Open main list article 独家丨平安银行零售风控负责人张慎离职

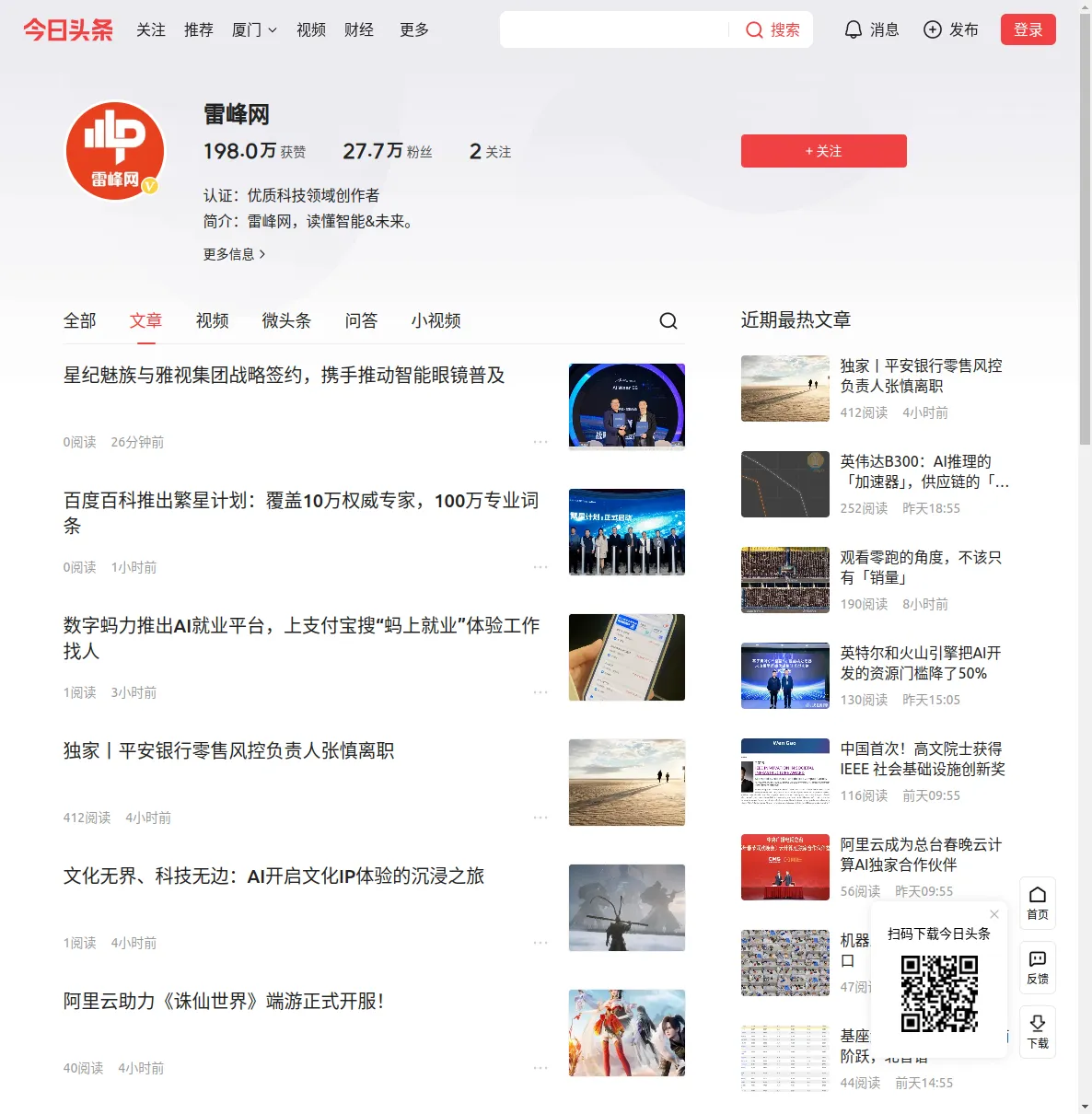(x=229, y=751)
